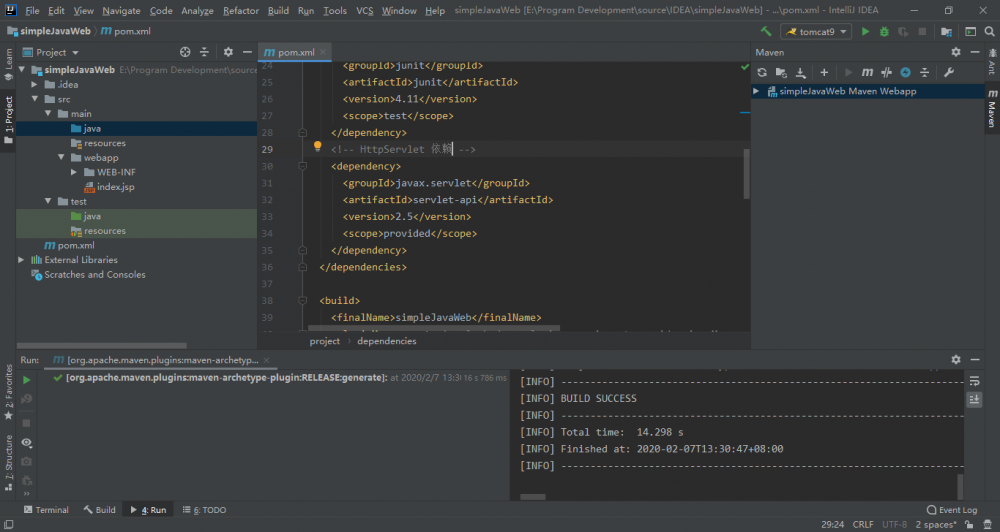This screenshot has width=1000, height=532.
Task: Hide the Maven tool window
Action: click(x=975, y=52)
